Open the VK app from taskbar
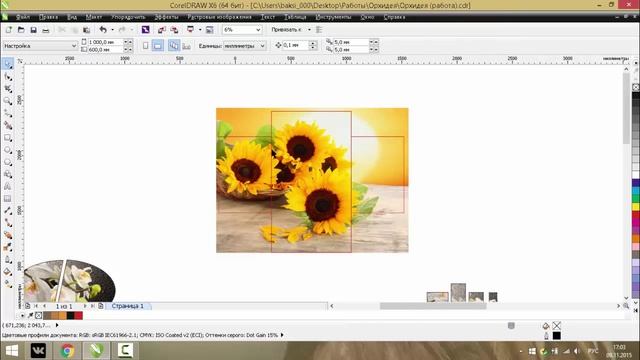 [x=38, y=351]
